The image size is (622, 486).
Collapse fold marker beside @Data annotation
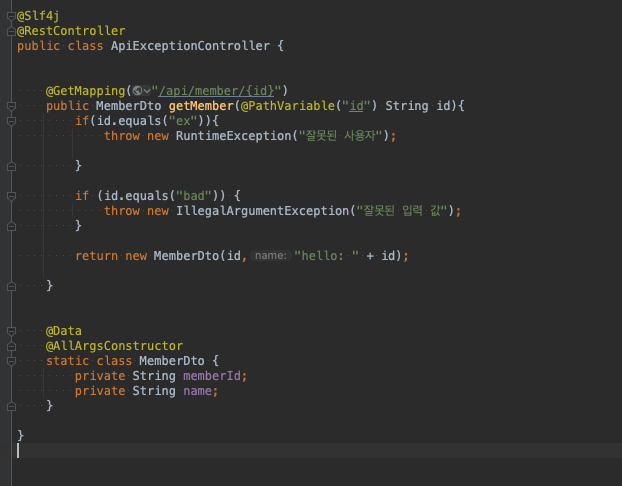11,331
